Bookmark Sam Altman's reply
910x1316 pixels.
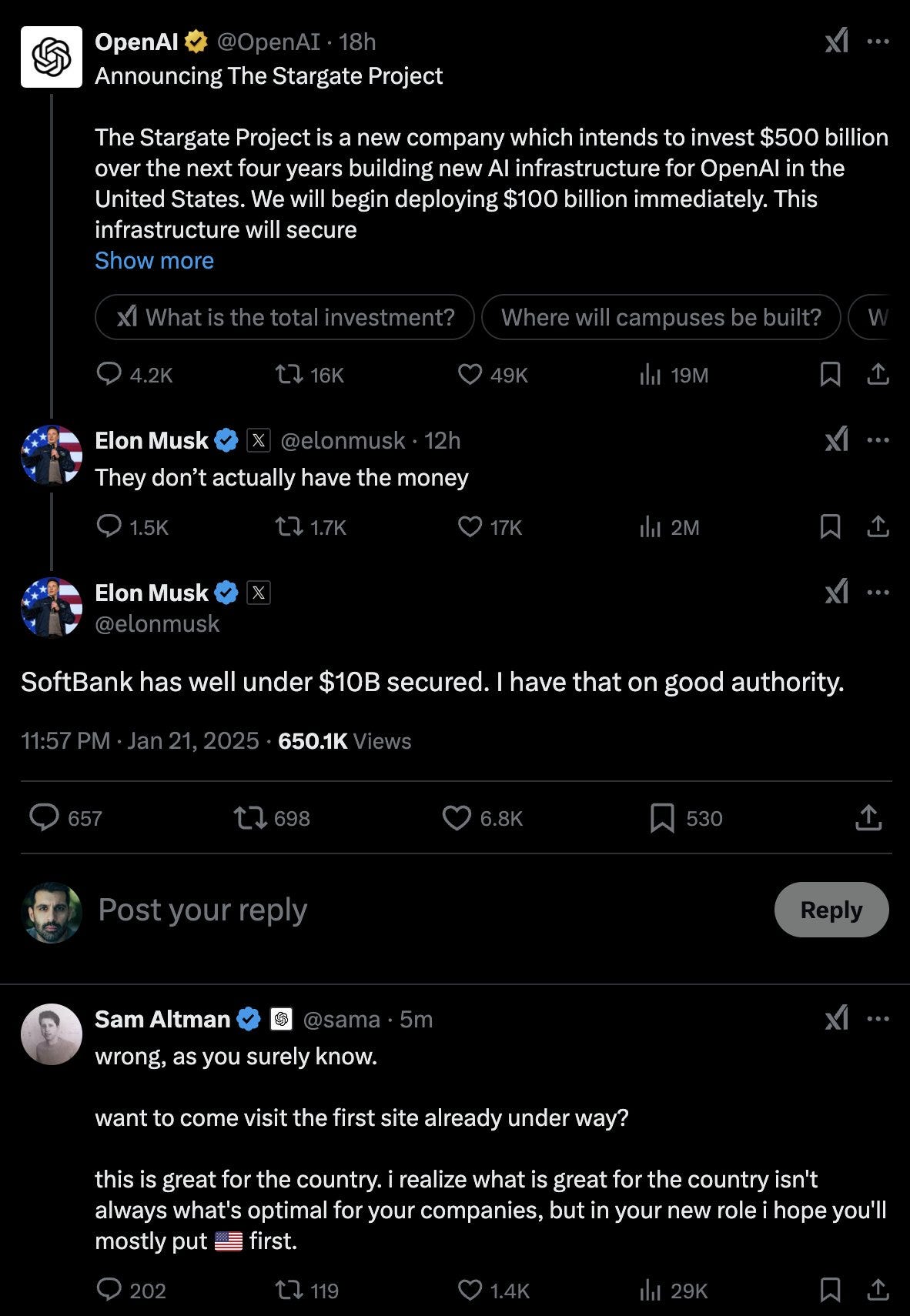tap(830, 1291)
